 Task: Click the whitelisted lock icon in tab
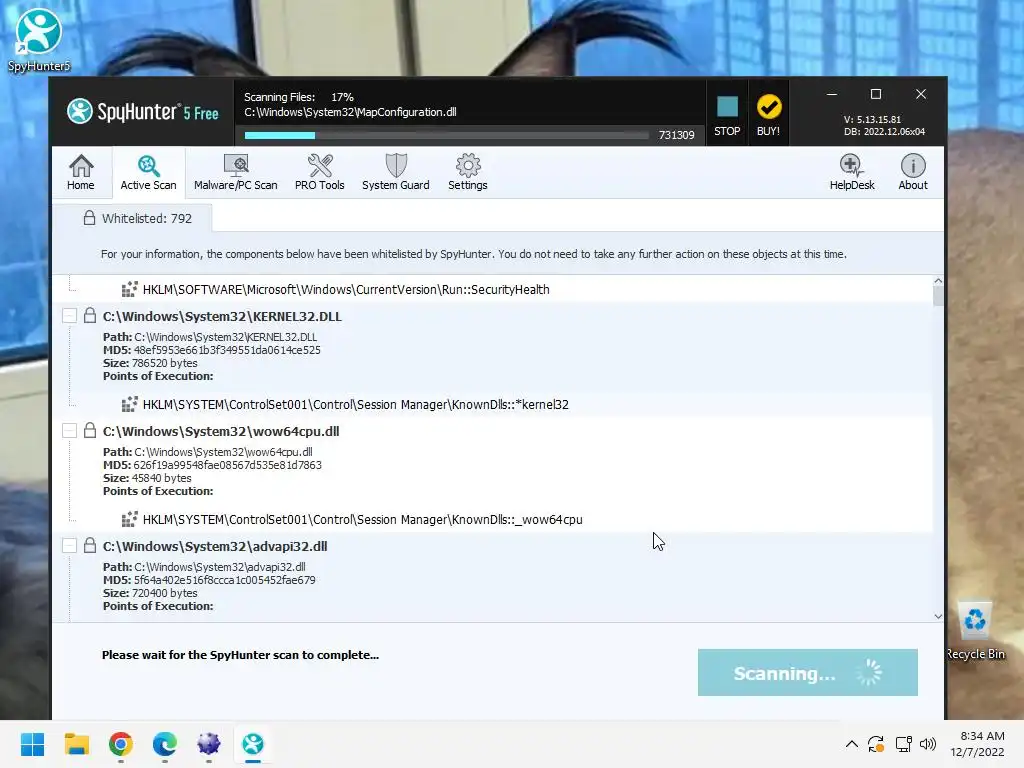[89, 218]
